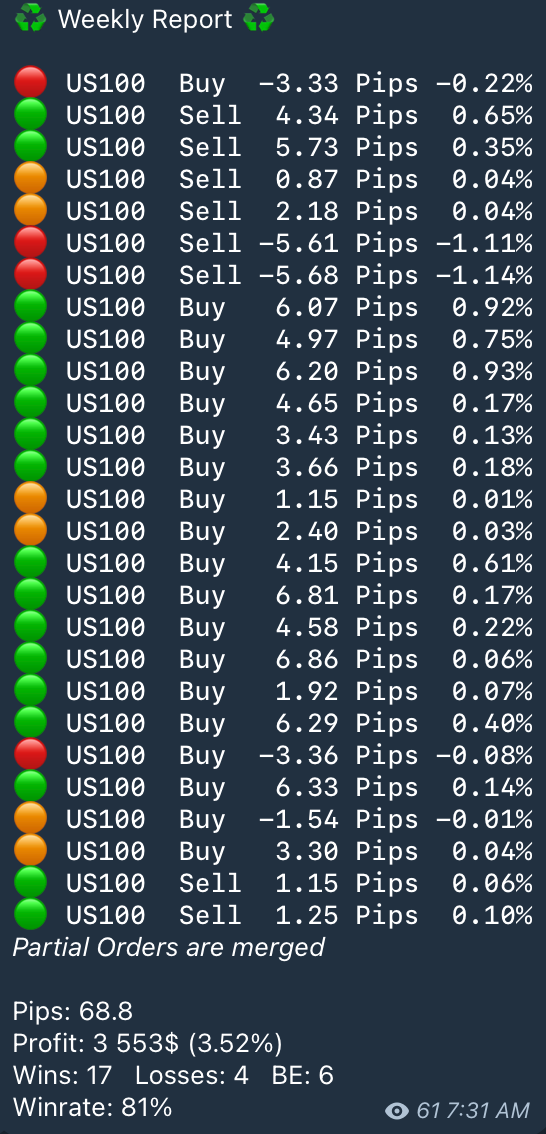Click the Pips: 68.8 summary line

pyautogui.click(x=72, y=1011)
